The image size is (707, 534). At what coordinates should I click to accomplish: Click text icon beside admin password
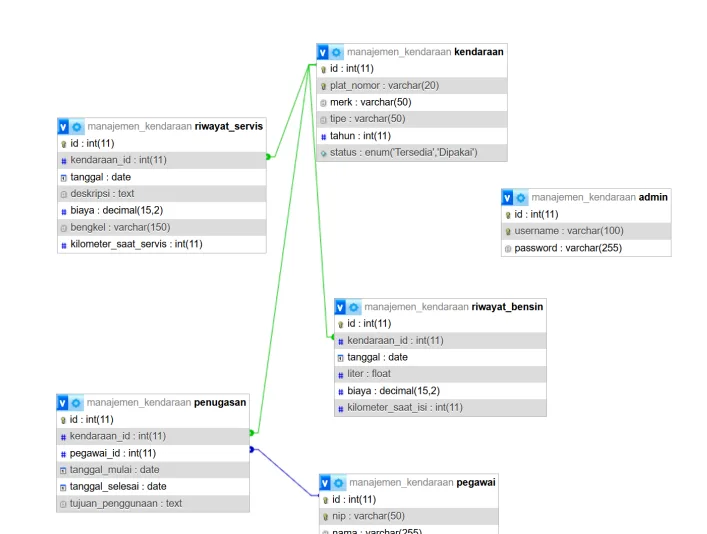pyautogui.click(x=508, y=249)
